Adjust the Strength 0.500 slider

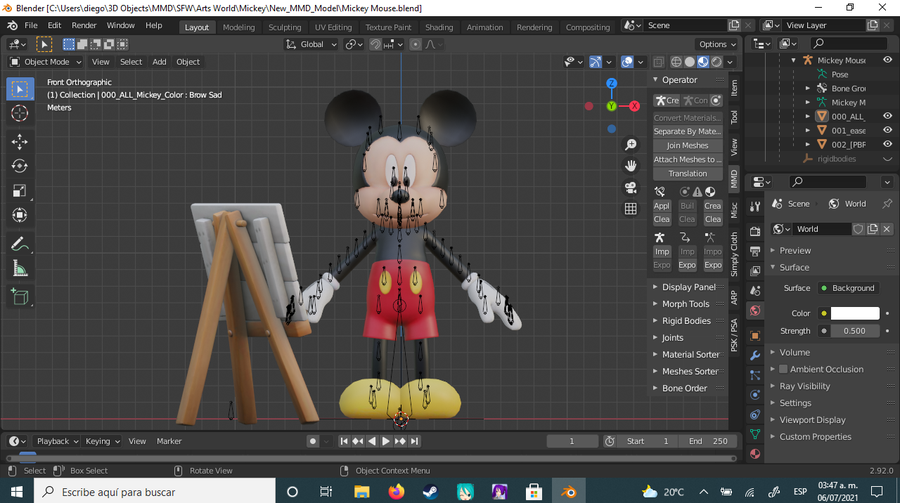(855, 331)
